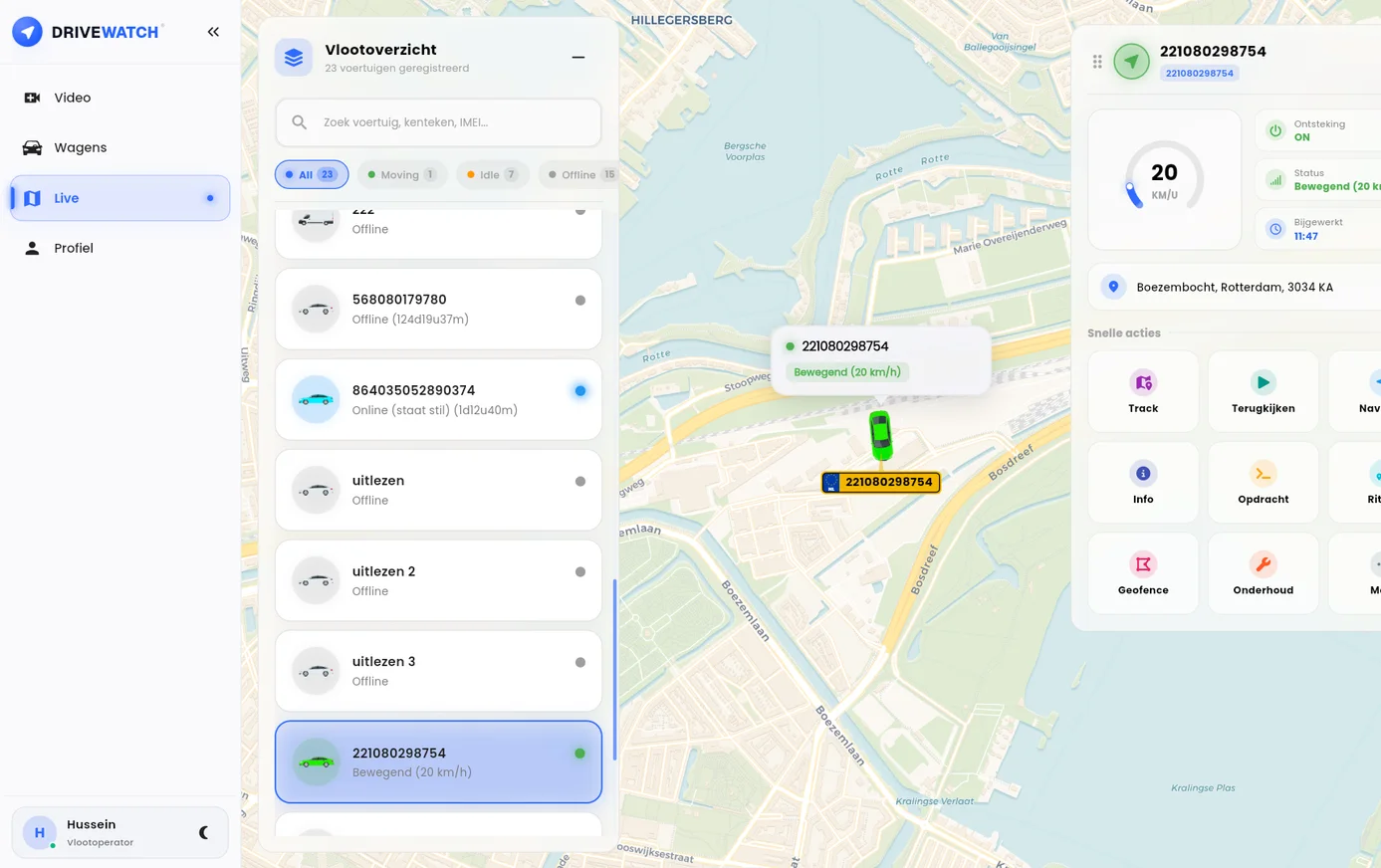1381x868 pixels.
Task: Select the uitlezen 2 vehicle card
Action: [x=438, y=580]
